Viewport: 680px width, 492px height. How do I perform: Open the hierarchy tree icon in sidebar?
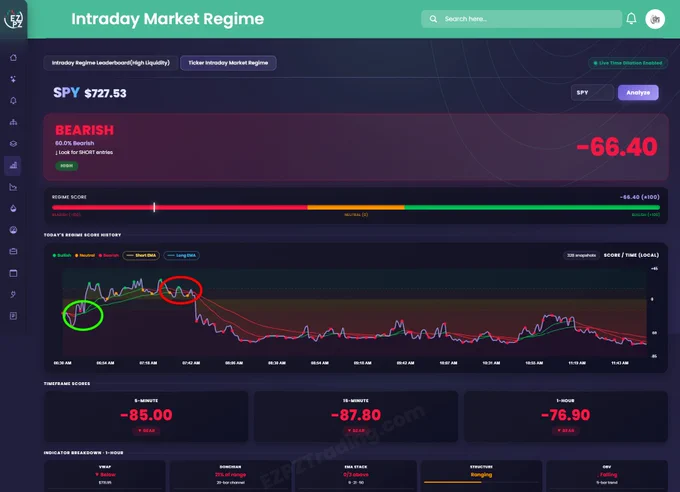pos(13,122)
